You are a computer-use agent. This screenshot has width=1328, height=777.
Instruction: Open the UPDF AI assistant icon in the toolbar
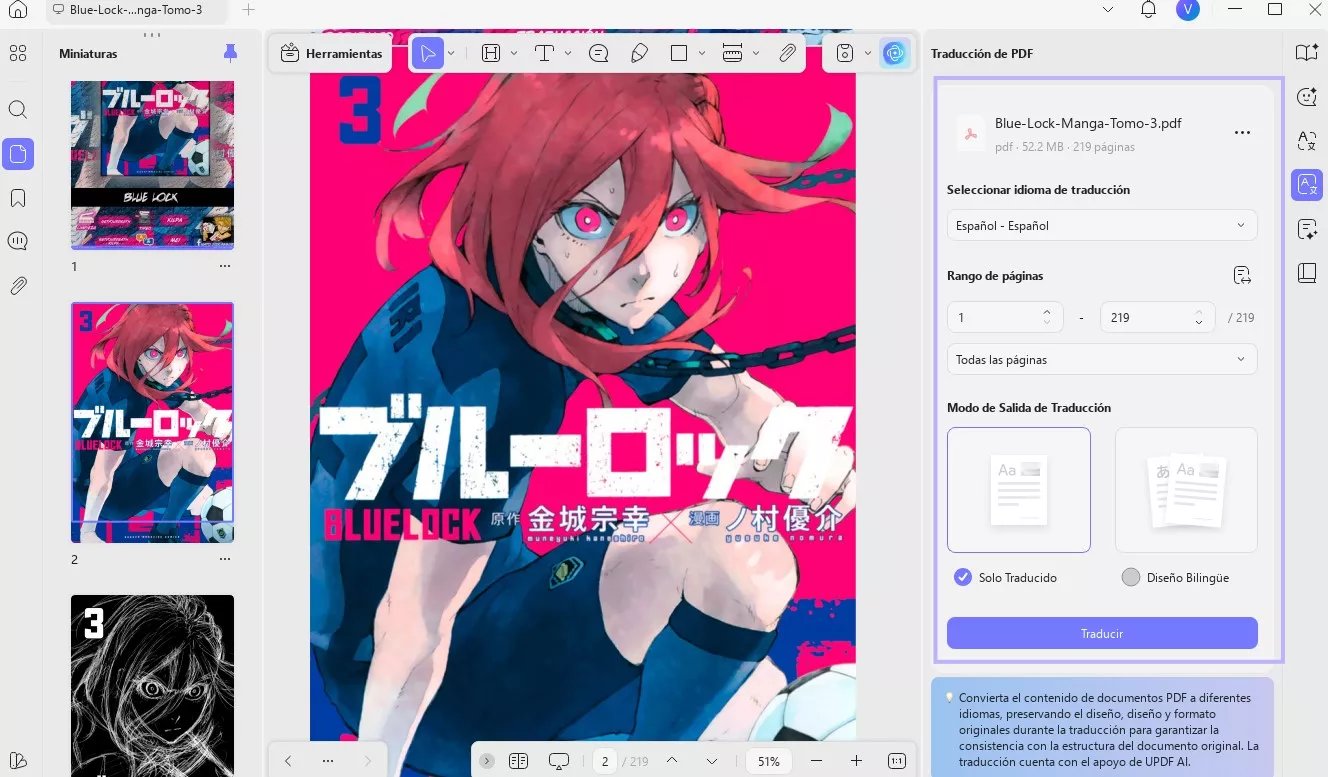[x=894, y=53]
